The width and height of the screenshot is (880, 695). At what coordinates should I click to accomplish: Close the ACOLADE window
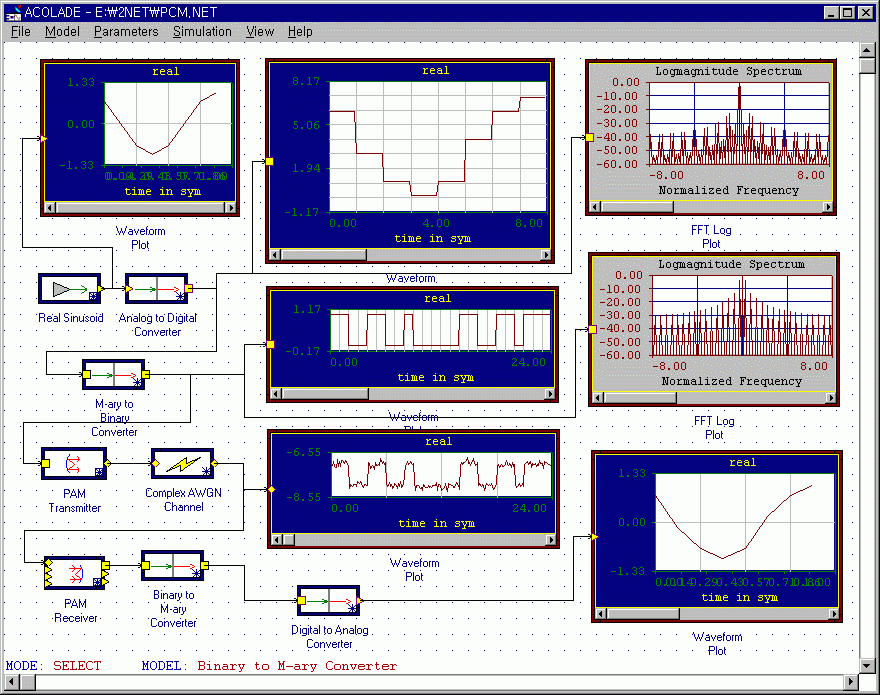(866, 12)
